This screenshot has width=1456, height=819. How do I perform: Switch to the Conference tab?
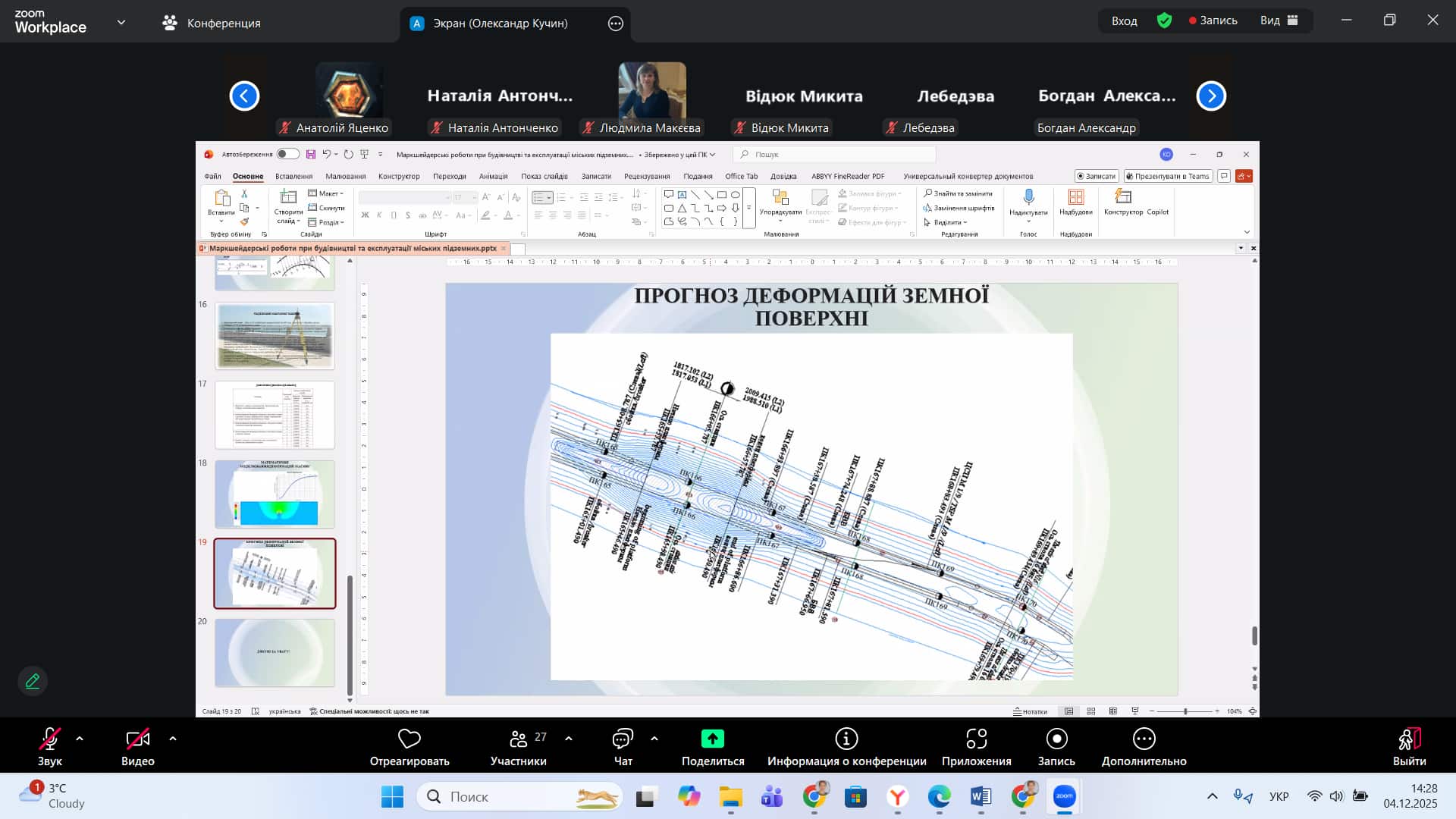[x=212, y=23]
